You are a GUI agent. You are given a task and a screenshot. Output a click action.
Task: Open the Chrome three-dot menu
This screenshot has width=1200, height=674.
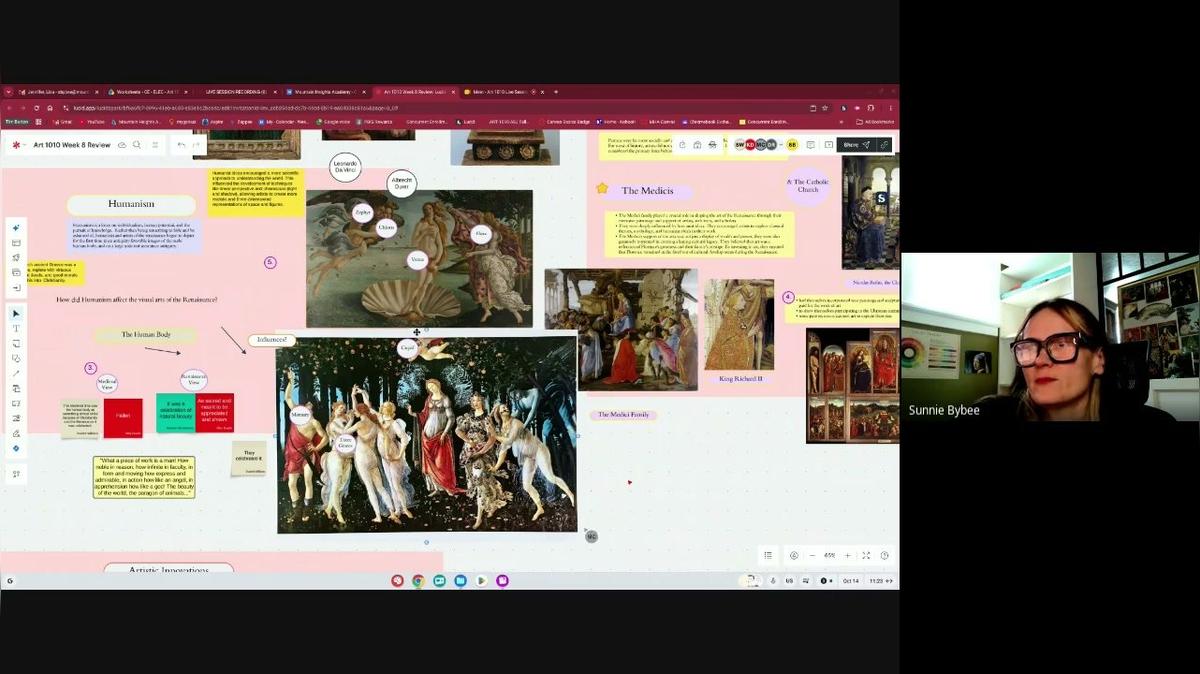(x=889, y=107)
